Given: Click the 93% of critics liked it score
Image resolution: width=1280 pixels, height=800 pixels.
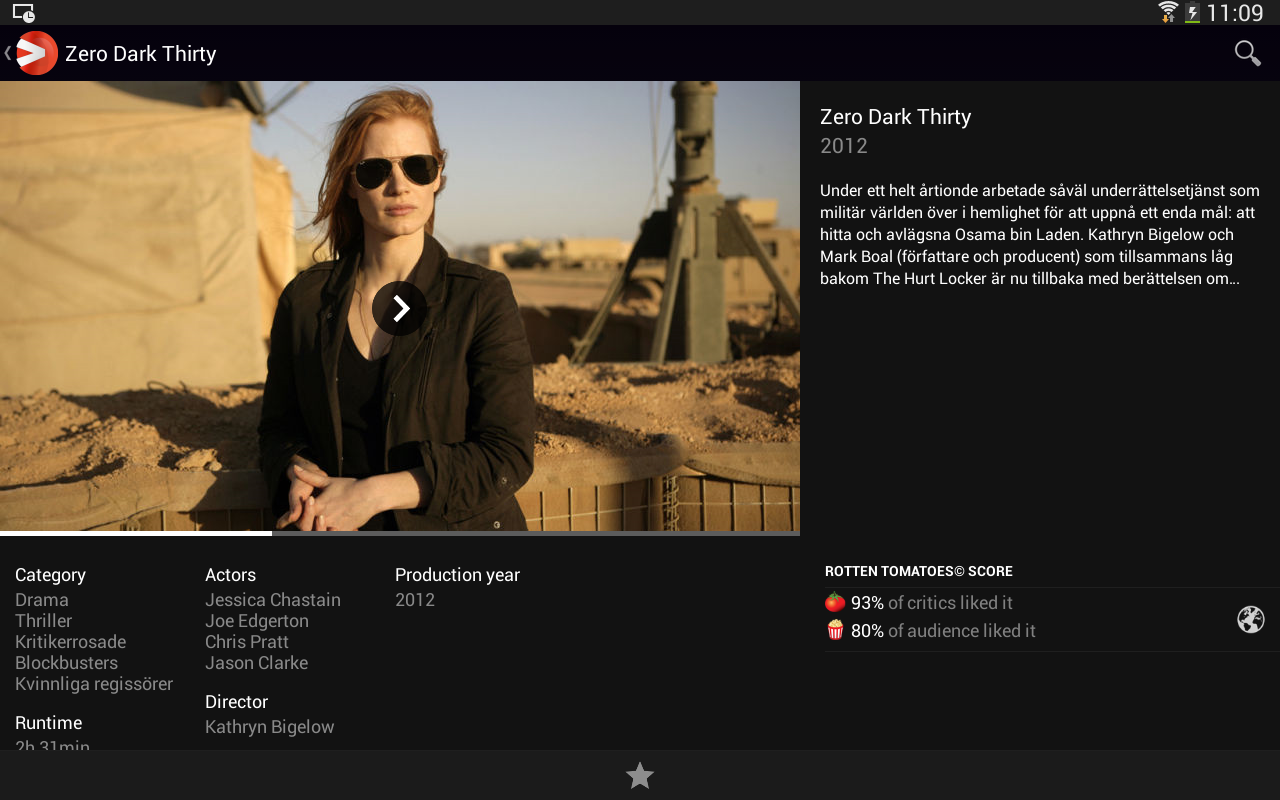Looking at the screenshot, I should (x=932, y=603).
